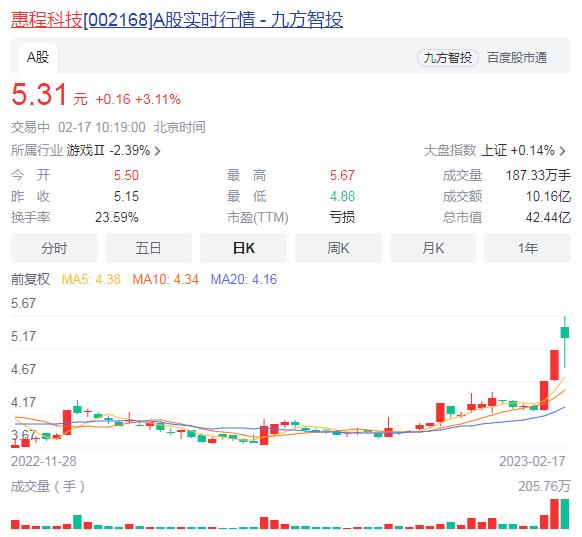Click the 所属行业 游戏Ⅱ -2.39% link
The image size is (582, 537).
[86, 151]
